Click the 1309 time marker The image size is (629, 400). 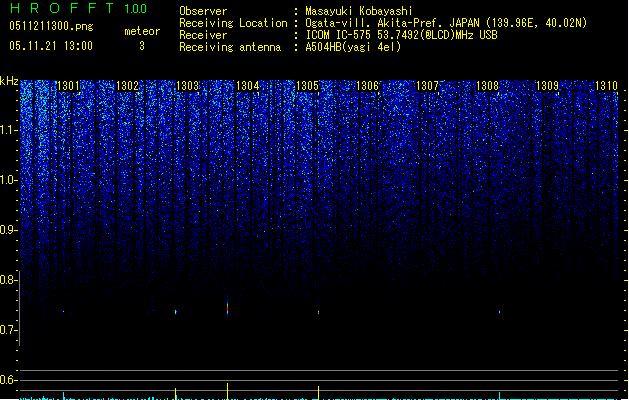tap(547, 85)
